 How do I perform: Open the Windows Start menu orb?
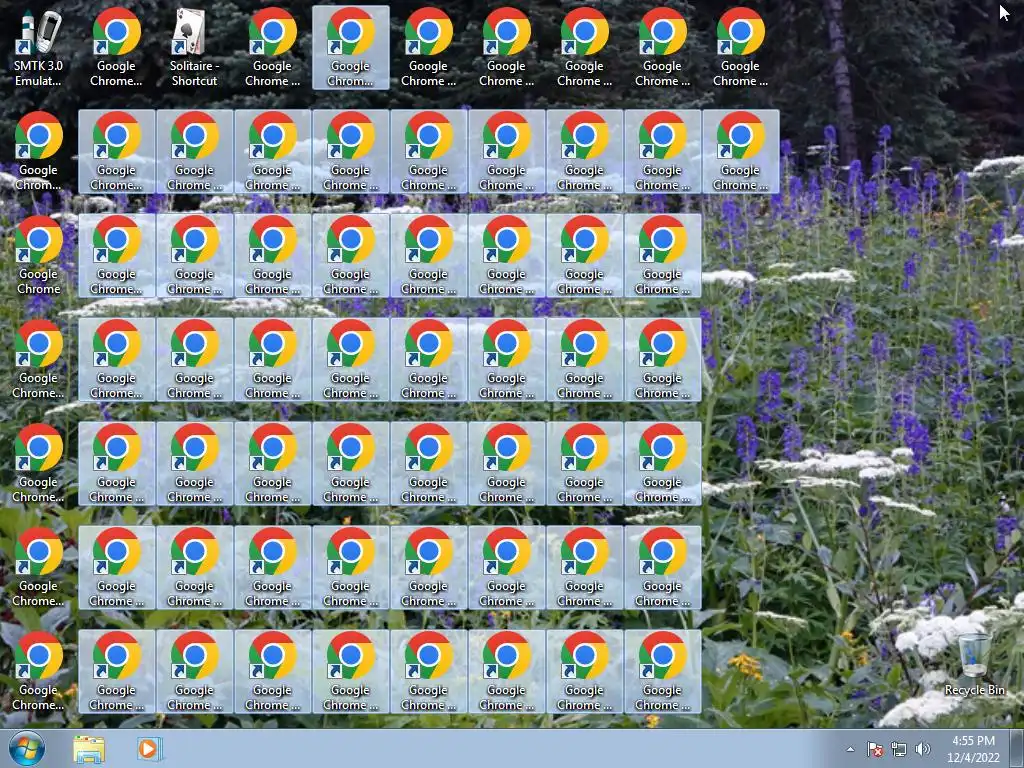(x=27, y=748)
